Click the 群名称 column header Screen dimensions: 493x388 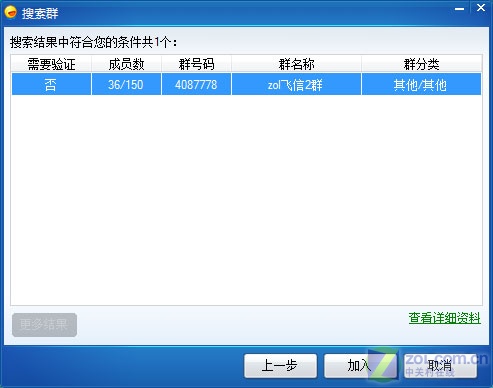pos(296,64)
